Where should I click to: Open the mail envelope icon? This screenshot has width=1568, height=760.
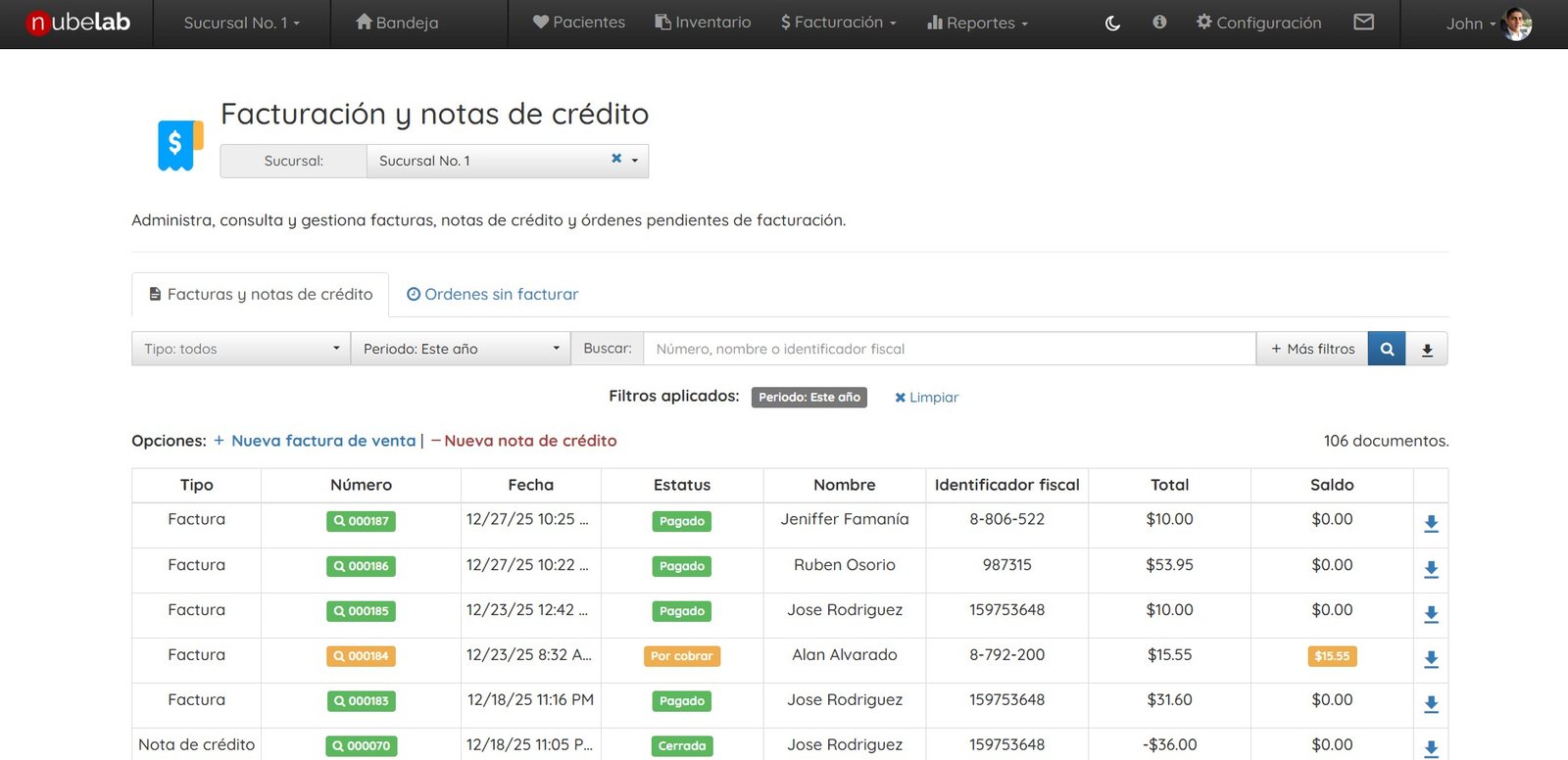[x=1363, y=22]
